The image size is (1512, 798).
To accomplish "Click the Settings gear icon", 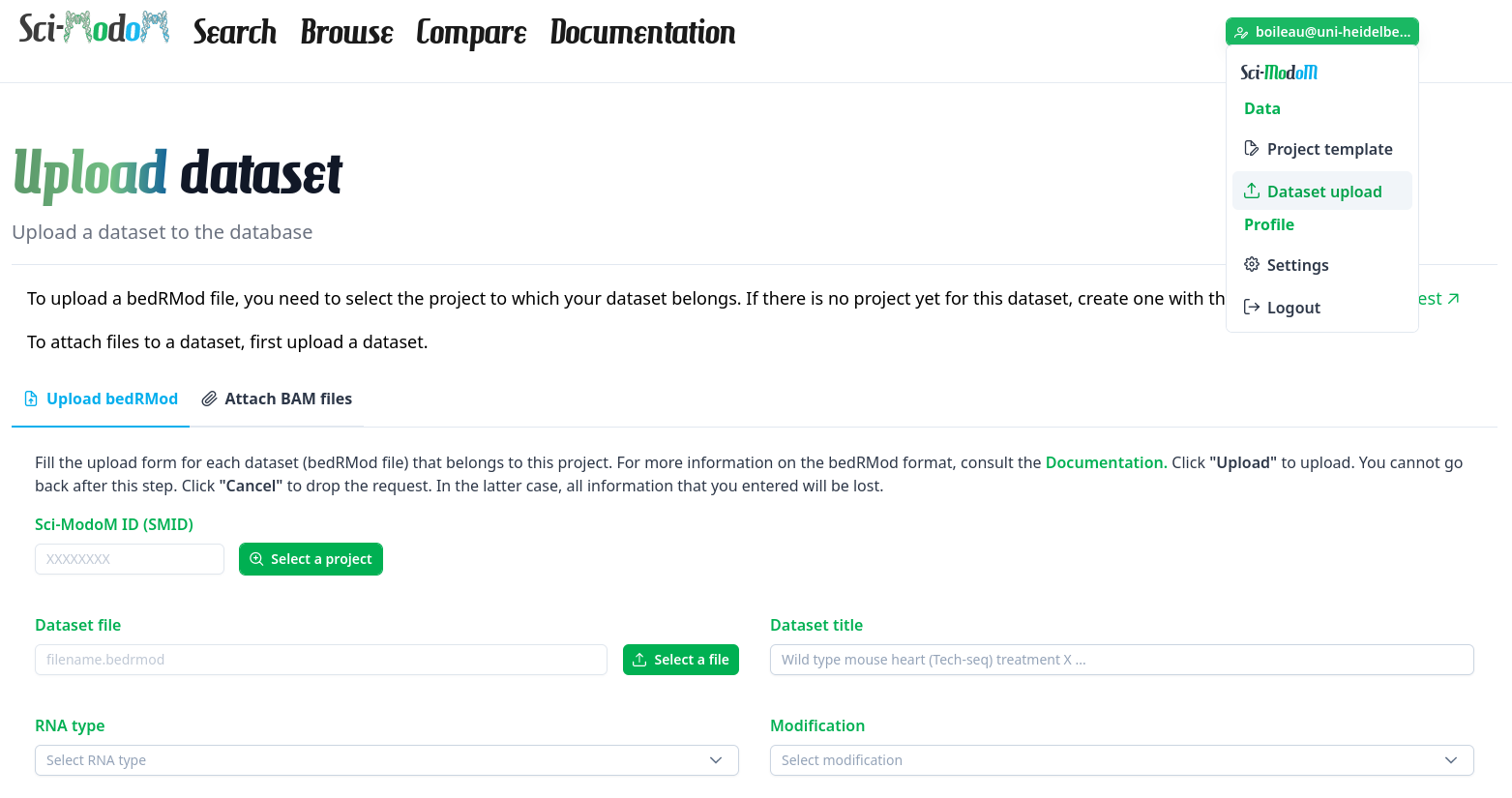I will [1251, 265].
